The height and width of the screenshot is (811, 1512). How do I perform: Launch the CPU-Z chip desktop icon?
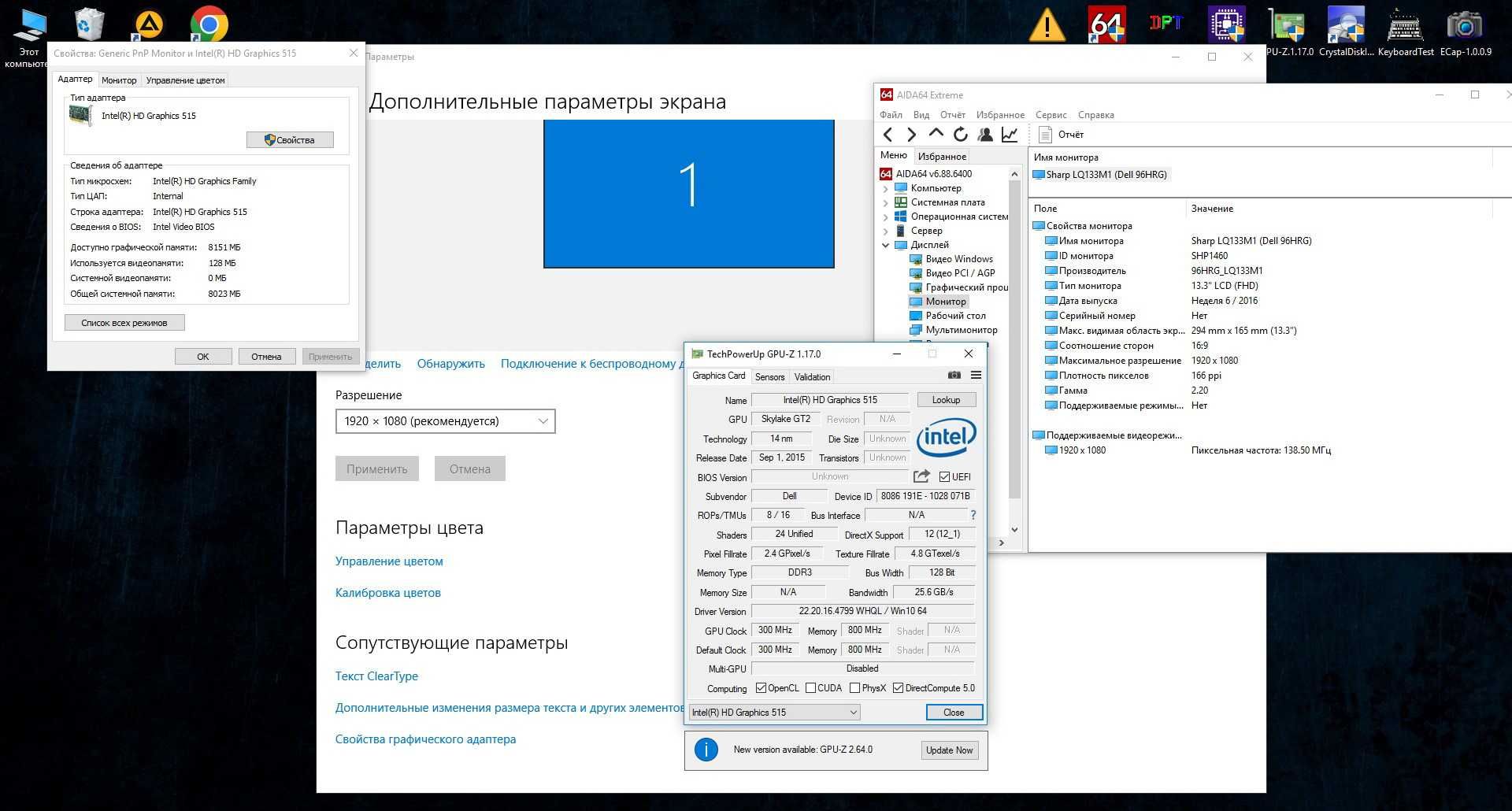(x=1227, y=24)
